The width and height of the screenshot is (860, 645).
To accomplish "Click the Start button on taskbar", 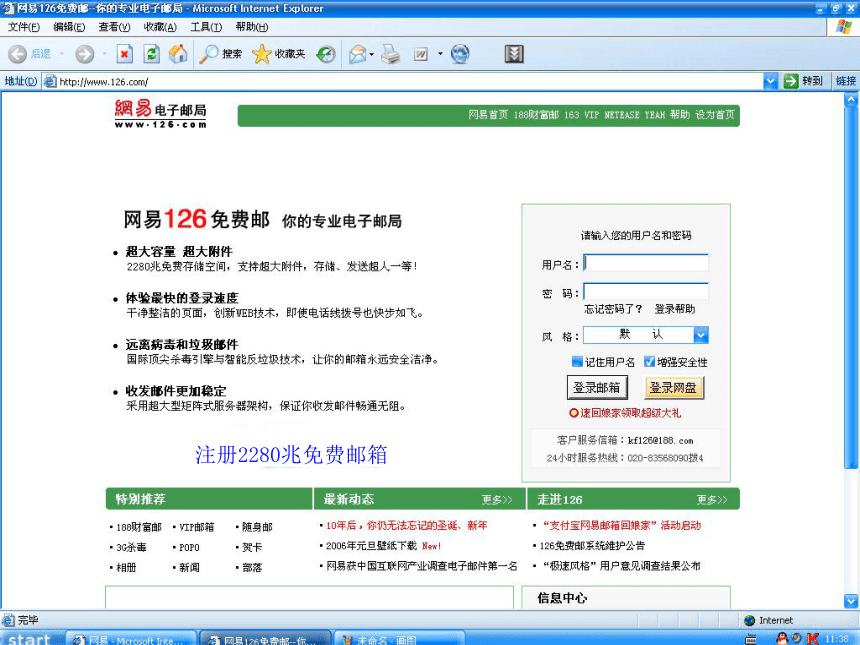I will click(30, 639).
